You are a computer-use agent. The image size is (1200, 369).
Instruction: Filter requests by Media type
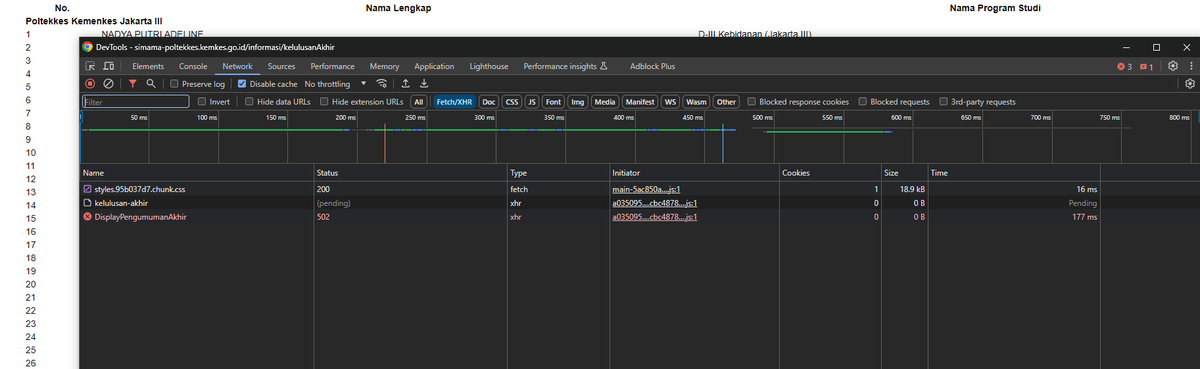(x=605, y=102)
